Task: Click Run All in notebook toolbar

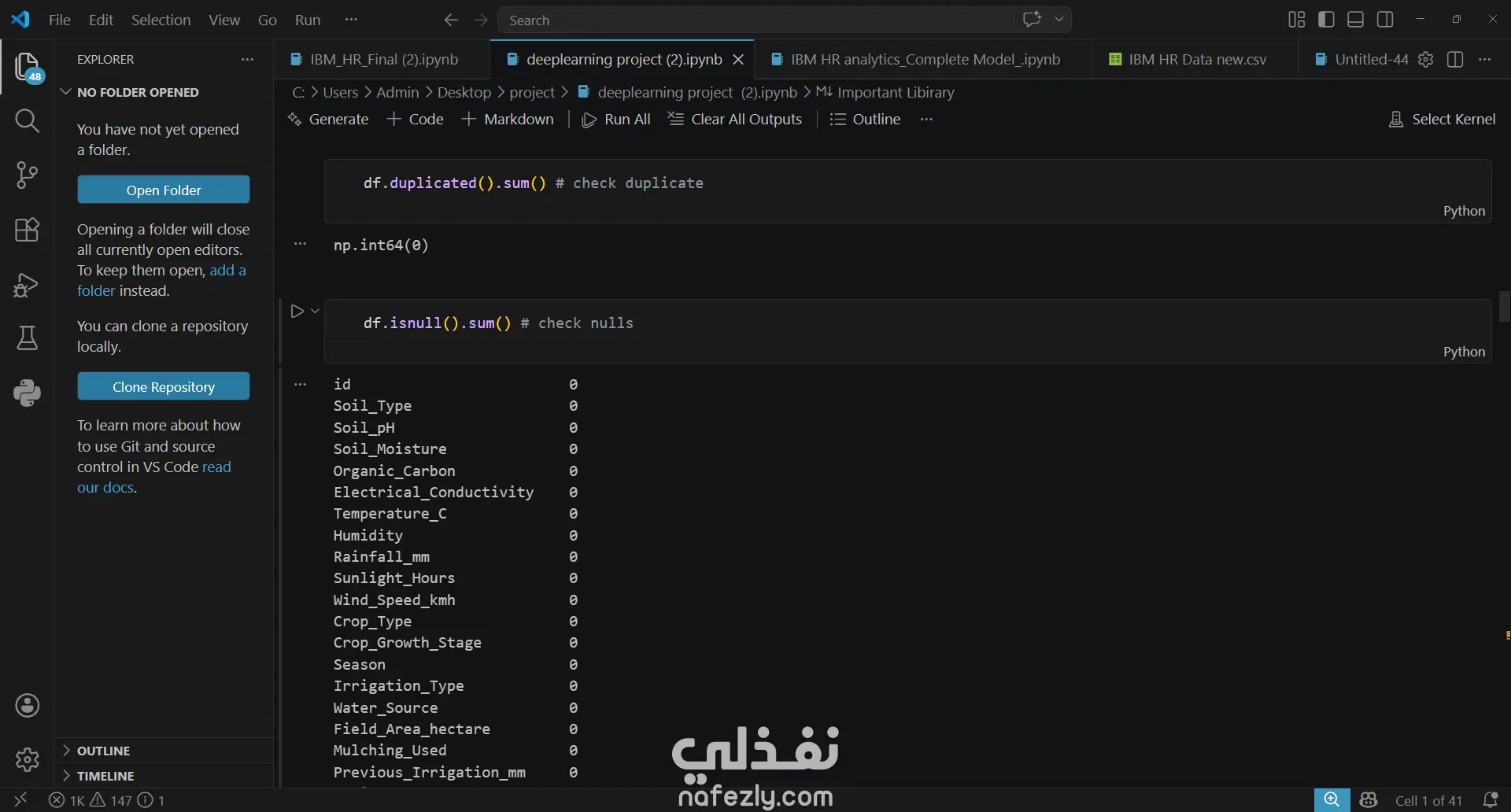Action: 616,120
